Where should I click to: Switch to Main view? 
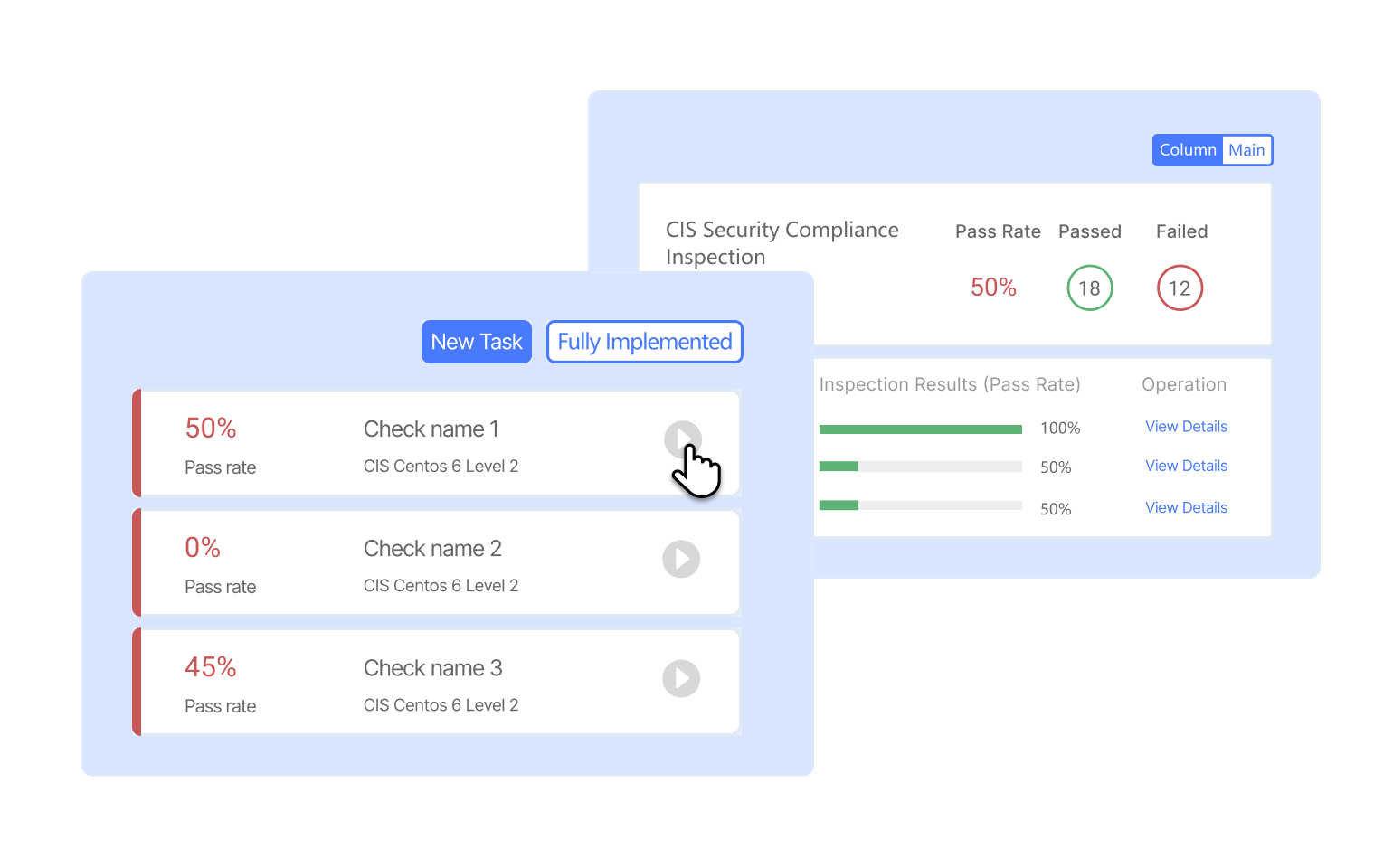[1246, 150]
